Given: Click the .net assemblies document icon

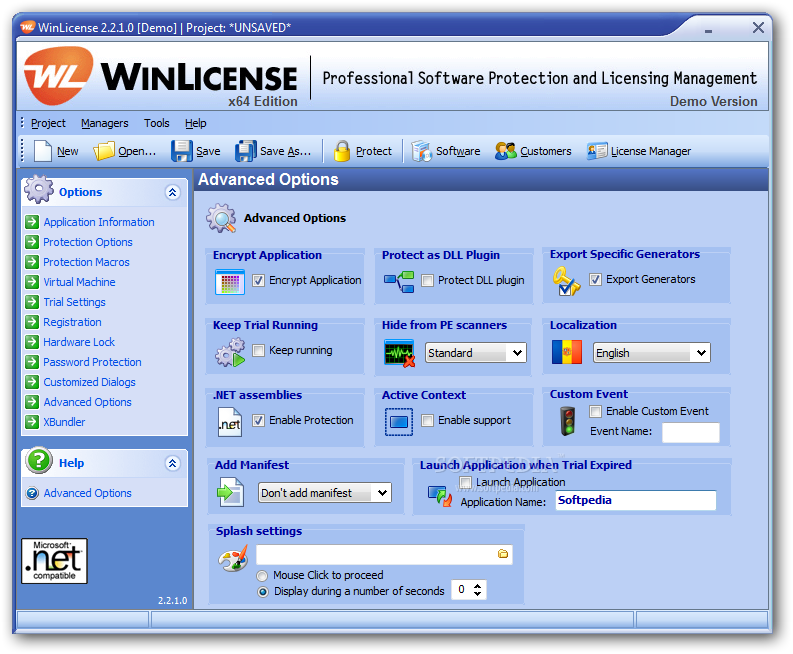Looking at the screenshot, I should pyautogui.click(x=230, y=422).
